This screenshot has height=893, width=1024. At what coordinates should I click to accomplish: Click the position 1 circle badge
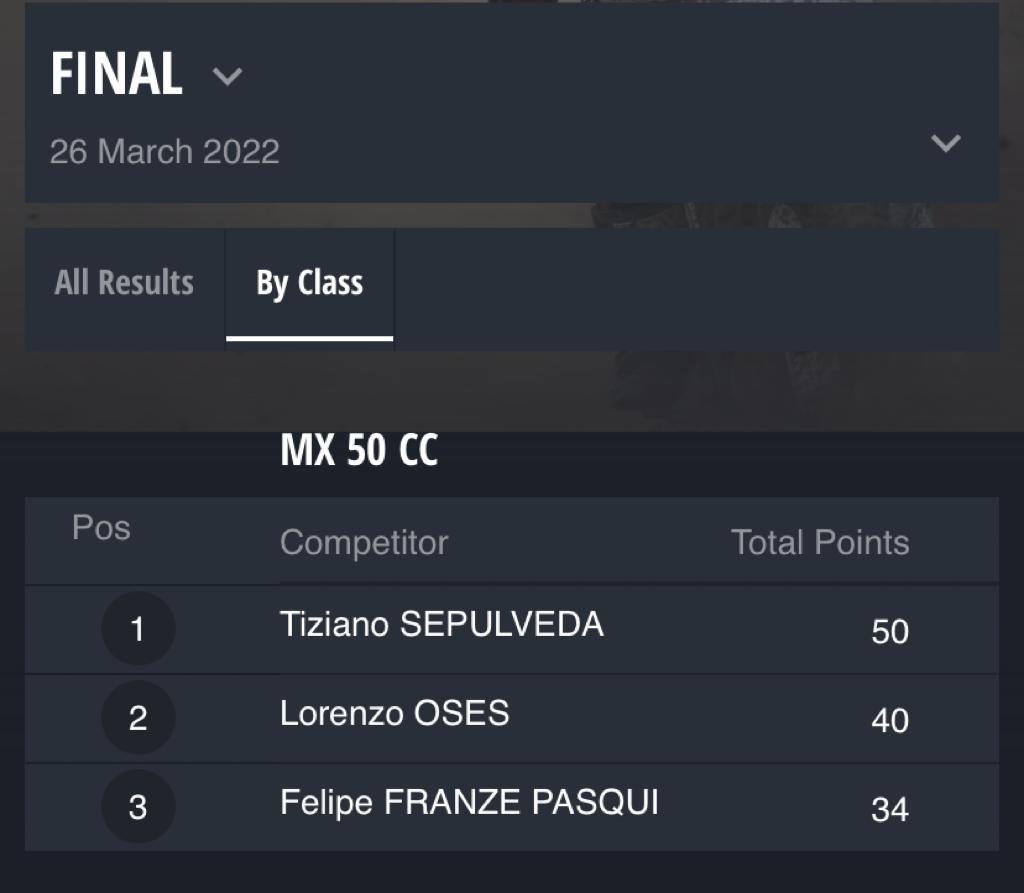138,628
